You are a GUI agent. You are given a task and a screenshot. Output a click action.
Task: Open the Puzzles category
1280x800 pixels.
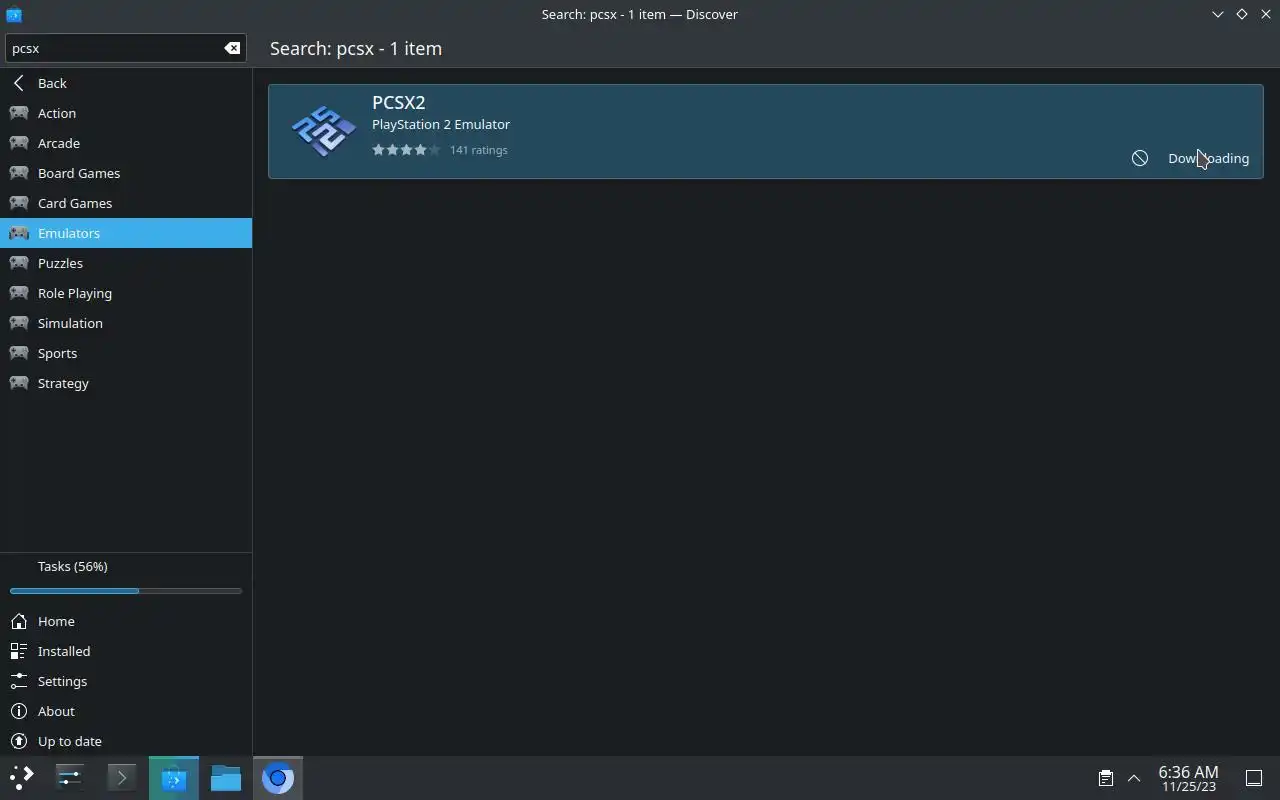[x=126, y=263]
